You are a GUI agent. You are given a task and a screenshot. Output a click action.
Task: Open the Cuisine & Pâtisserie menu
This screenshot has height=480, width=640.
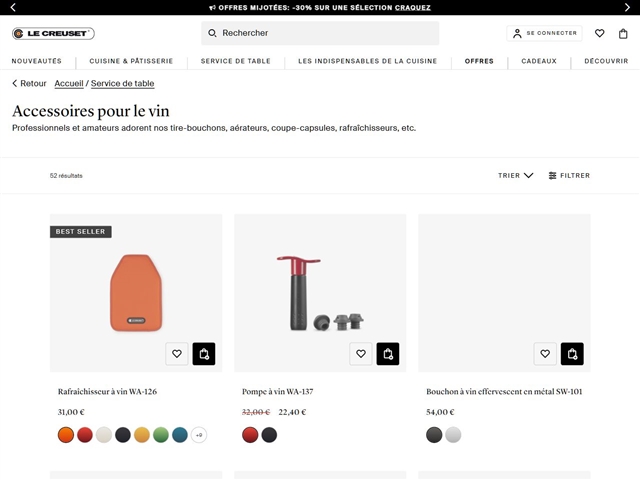(x=131, y=61)
